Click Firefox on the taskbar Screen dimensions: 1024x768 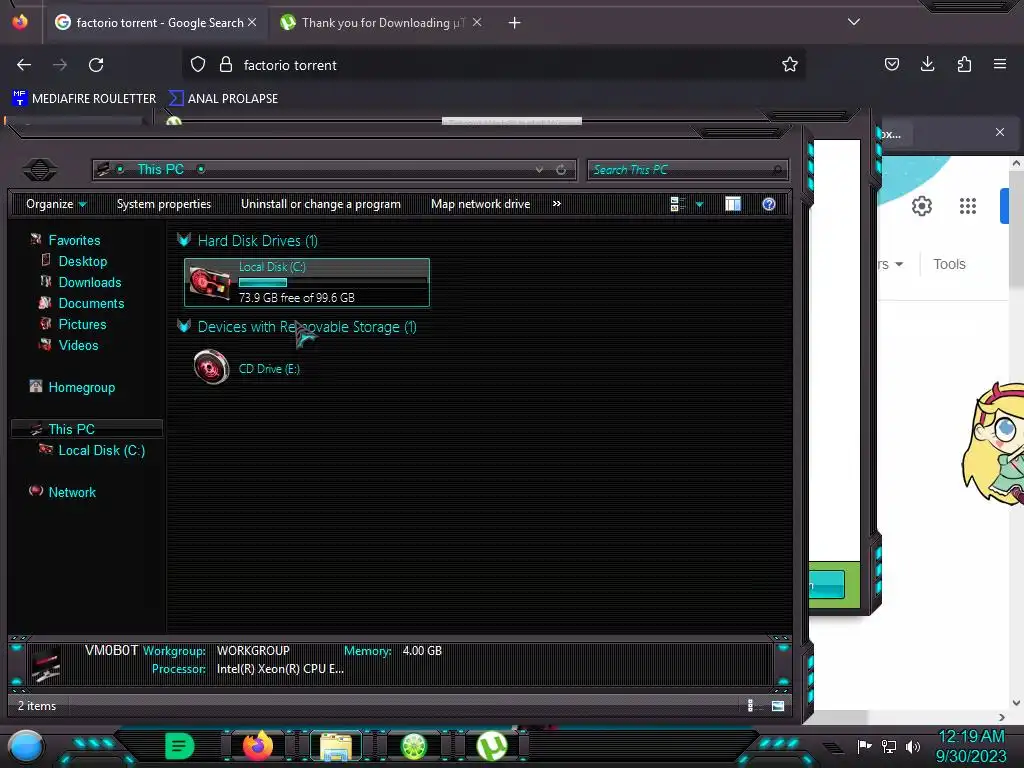click(257, 746)
